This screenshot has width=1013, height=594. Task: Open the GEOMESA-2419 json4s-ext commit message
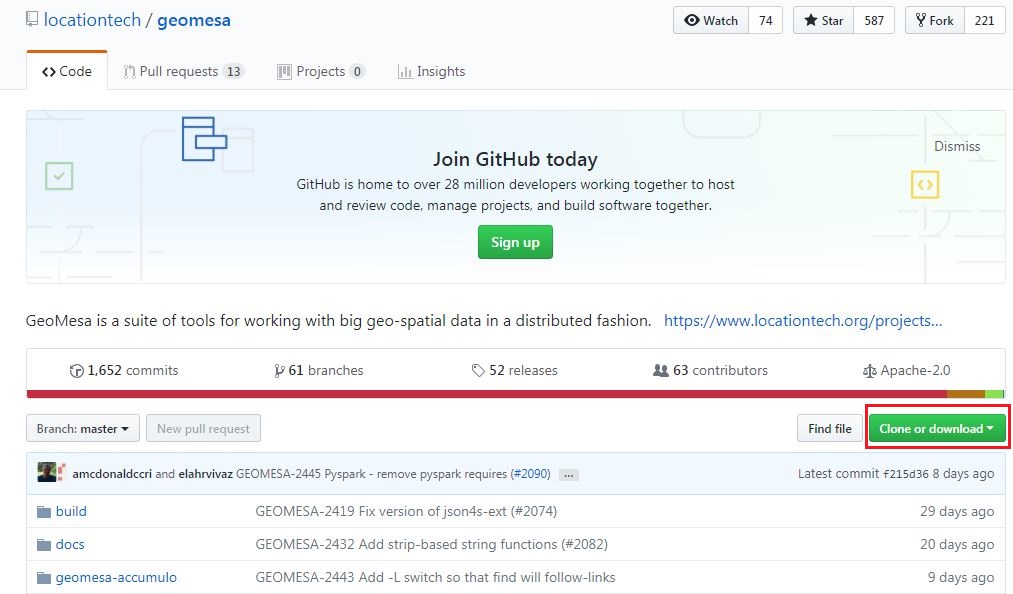click(x=406, y=511)
